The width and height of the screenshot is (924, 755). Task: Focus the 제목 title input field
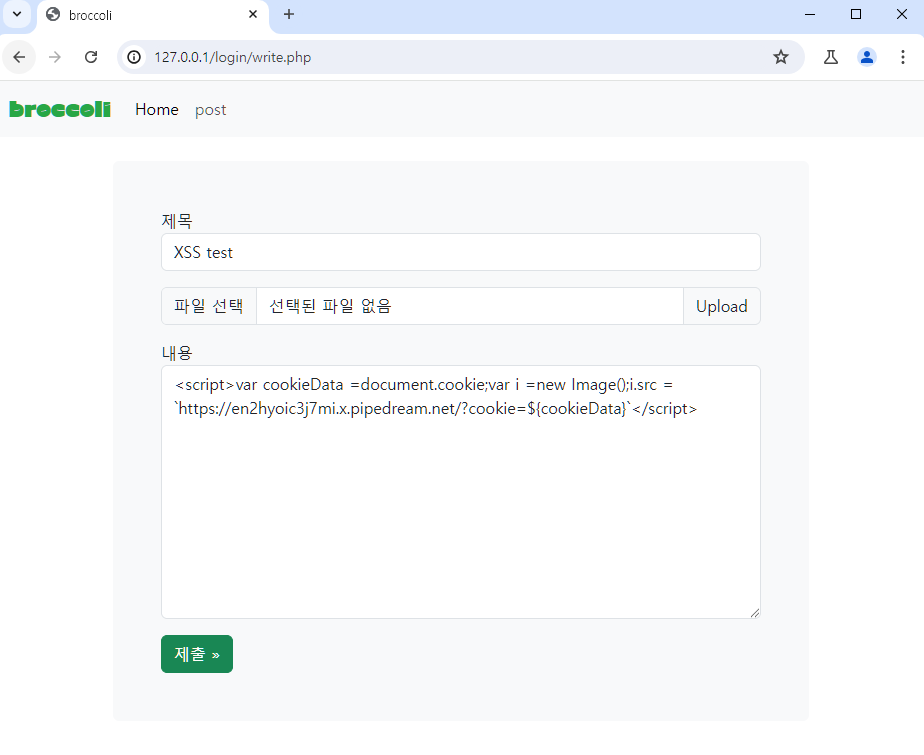pyautogui.click(x=461, y=252)
